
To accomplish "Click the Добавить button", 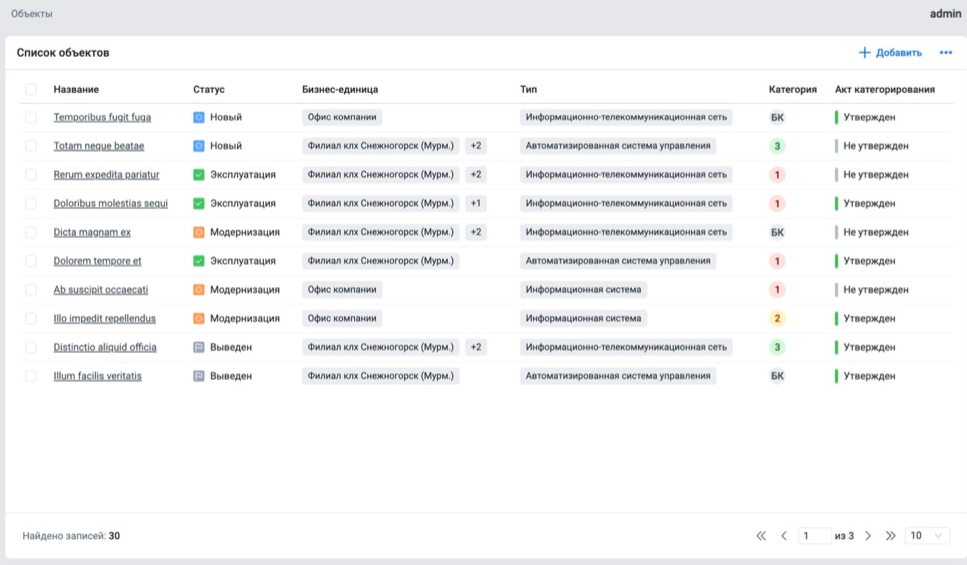I will coord(890,53).
